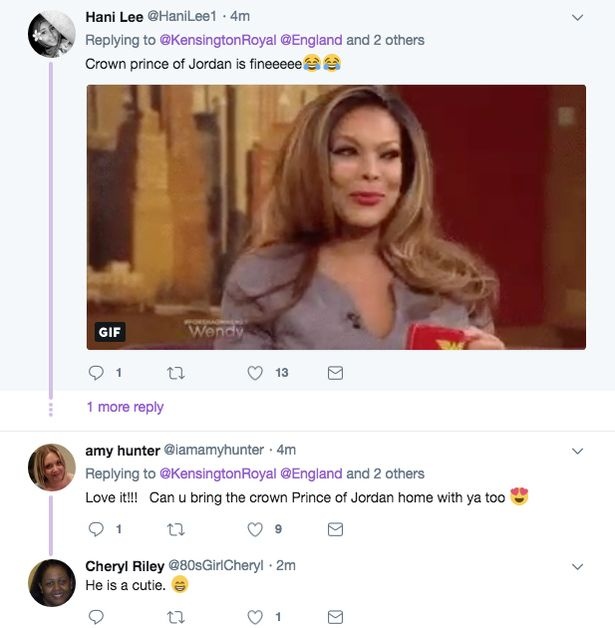Open Hani Lee's profile picture
This screenshot has width=615, height=628.
[x=51, y=35]
